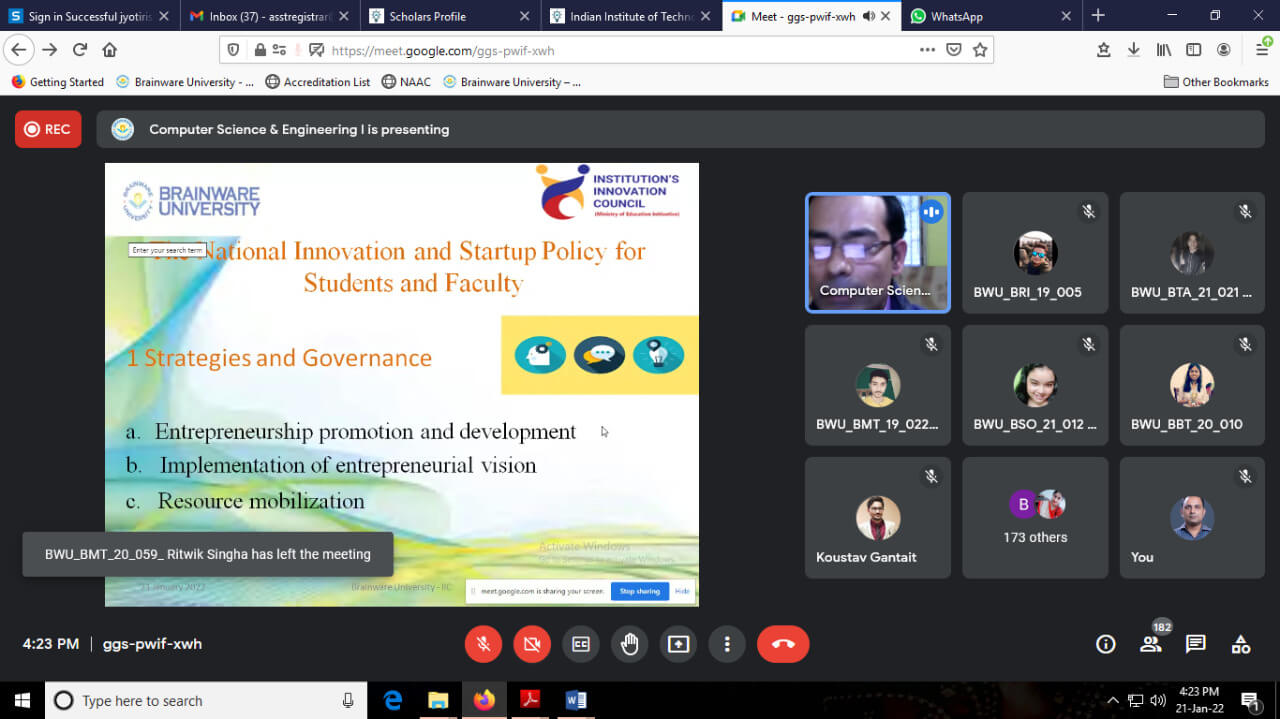Click the raise hand icon
Viewport: 1280px width, 719px height.
click(x=630, y=644)
